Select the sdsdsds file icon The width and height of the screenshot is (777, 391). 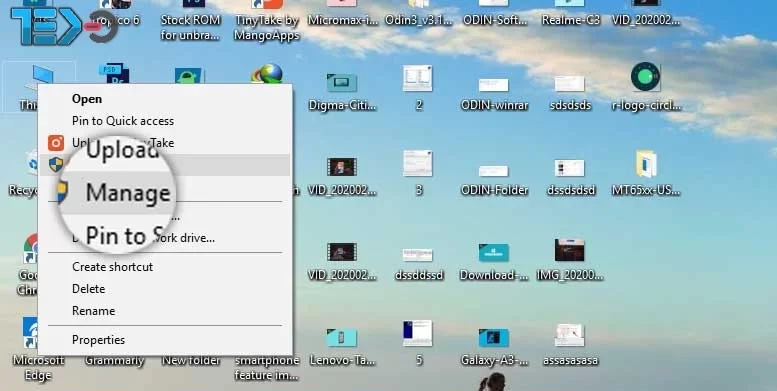tap(570, 84)
